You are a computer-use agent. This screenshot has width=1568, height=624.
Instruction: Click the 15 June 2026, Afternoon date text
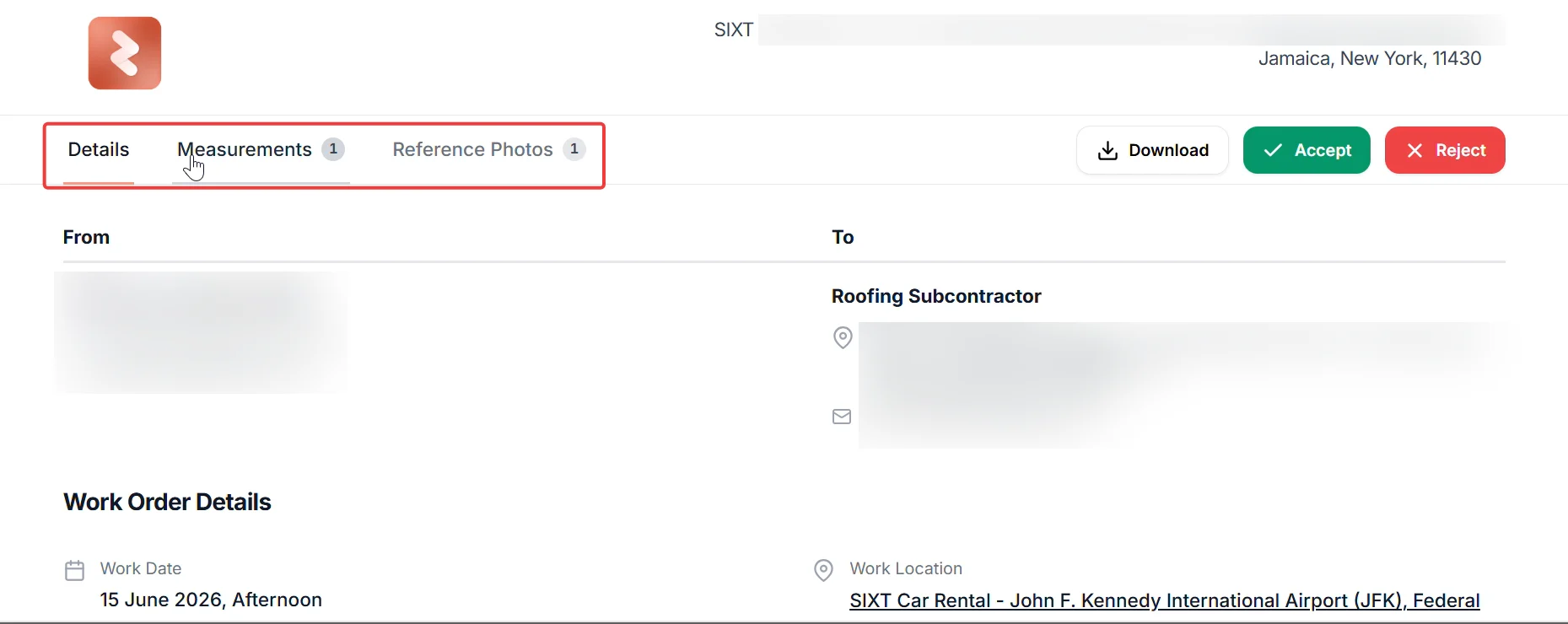[211, 600]
